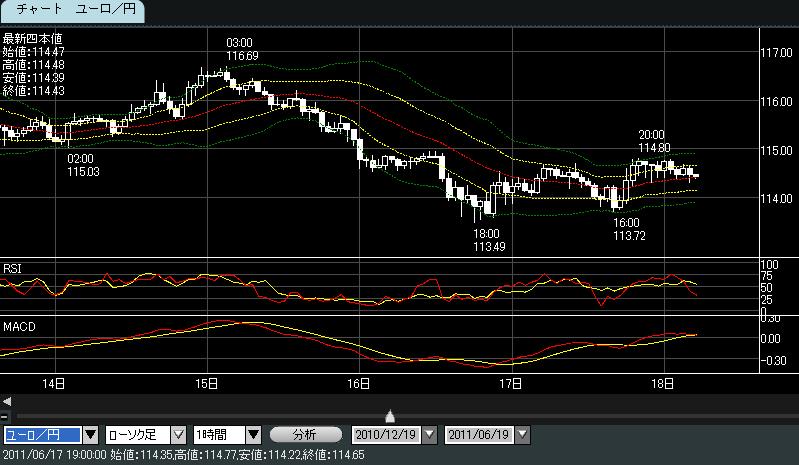Click the triangular slider thumb on the range bar
The height and width of the screenshot is (465, 799).
[x=390, y=416]
